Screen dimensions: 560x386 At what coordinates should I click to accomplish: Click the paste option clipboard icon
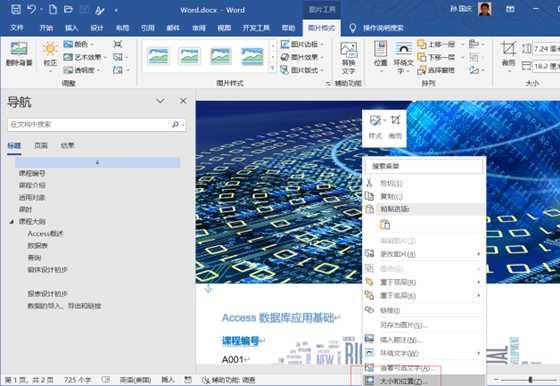click(385, 224)
